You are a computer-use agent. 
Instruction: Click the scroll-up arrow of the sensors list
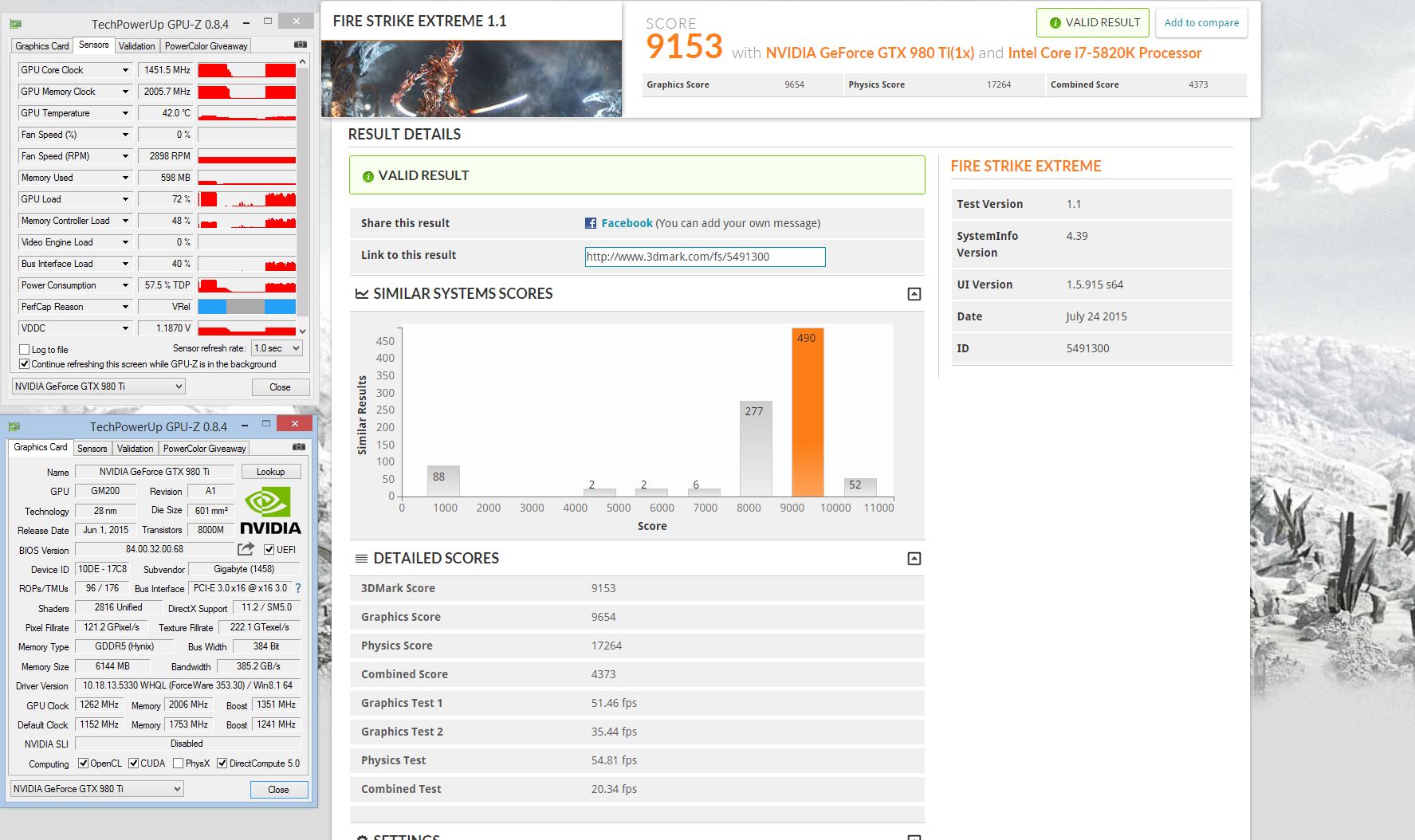[302, 61]
